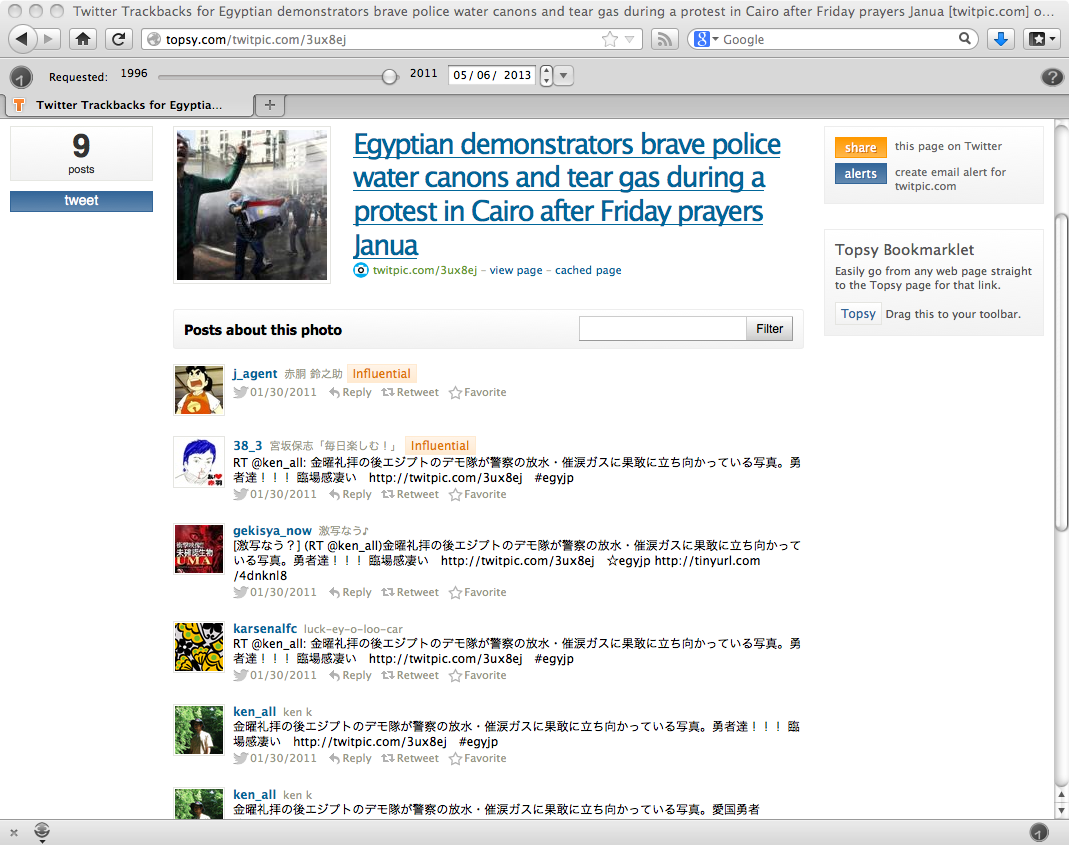Select the Twitter Trackbacks for Egyptia tab
This screenshot has height=845, width=1069.
tap(130, 105)
